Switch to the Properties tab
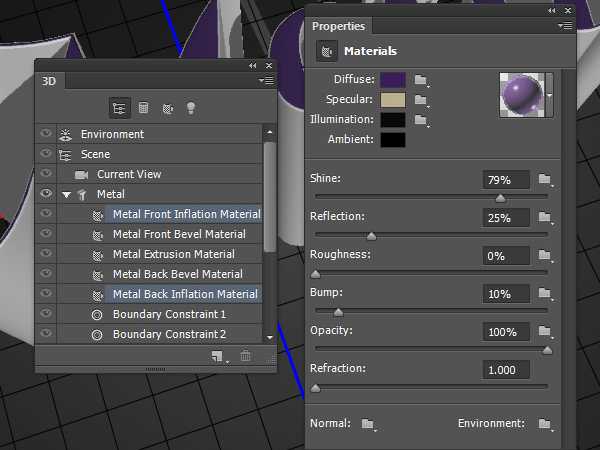 point(338,26)
